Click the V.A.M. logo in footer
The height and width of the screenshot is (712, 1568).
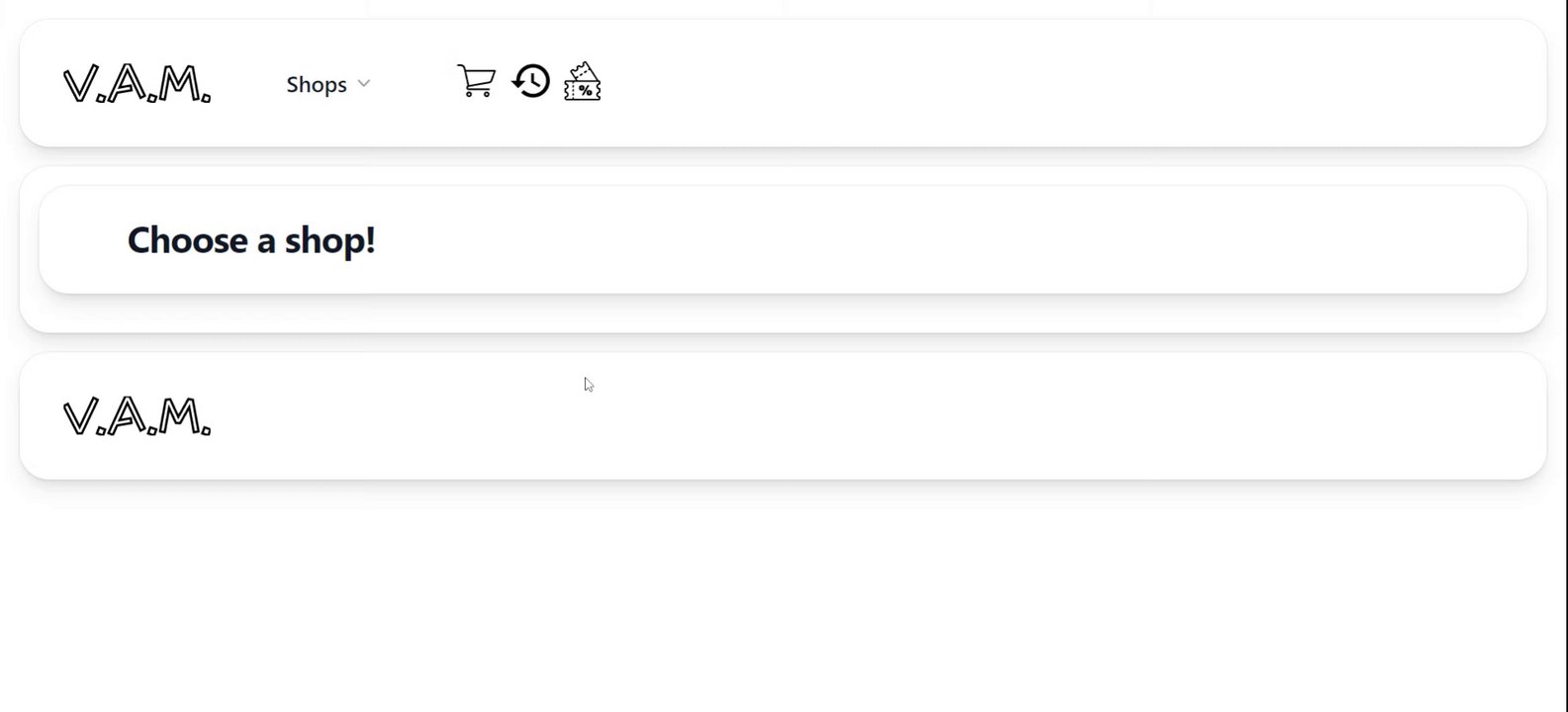click(137, 416)
